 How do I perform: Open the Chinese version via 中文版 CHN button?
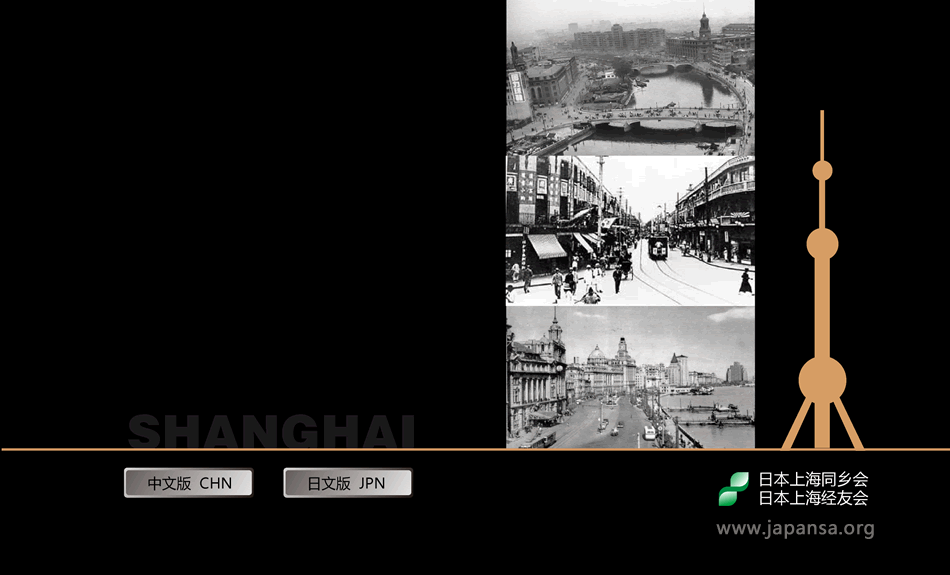click(188, 483)
